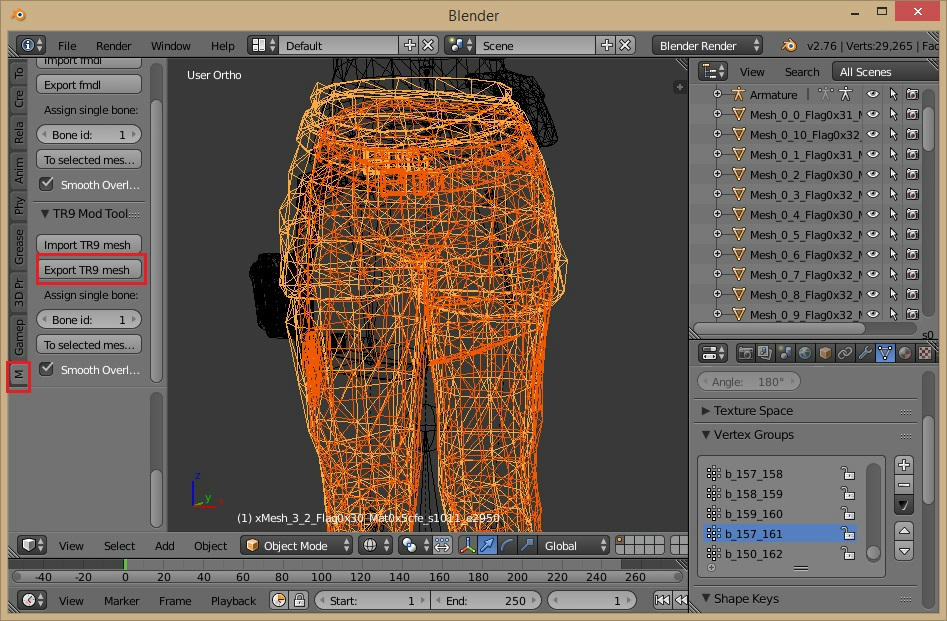Toggle the lock on vertex group b_157_161
The height and width of the screenshot is (621, 947).
click(847, 534)
